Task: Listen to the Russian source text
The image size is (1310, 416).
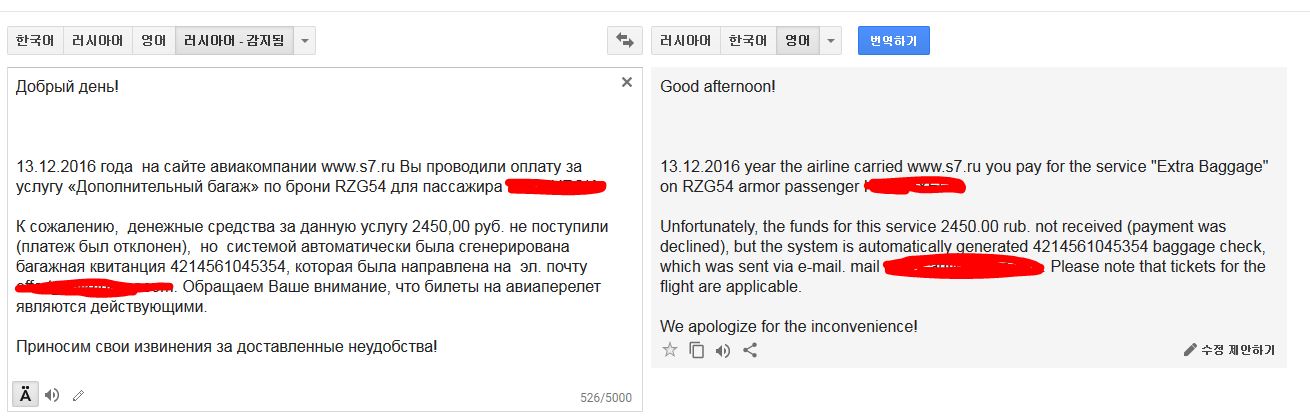Action: click(52, 395)
